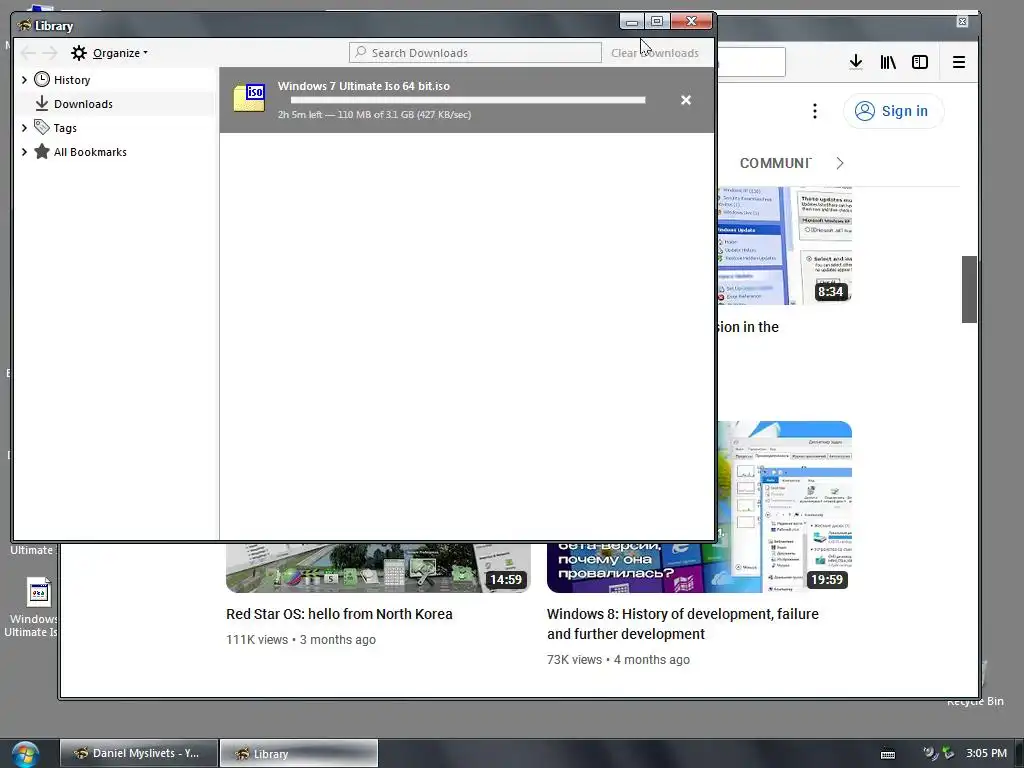
Task: Open 'Windows 8: History of development' title
Action: coord(682,624)
